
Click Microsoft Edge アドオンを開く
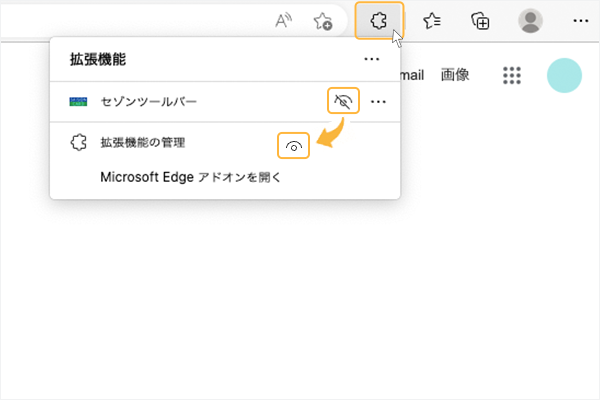pos(191,177)
